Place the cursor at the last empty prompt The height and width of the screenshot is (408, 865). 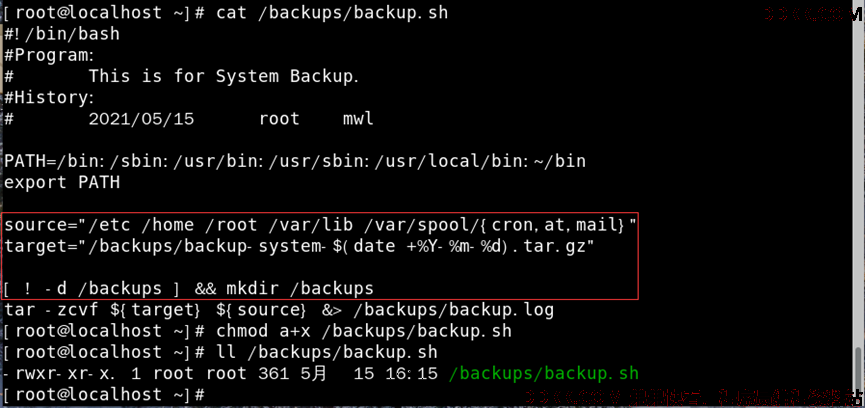(x=212, y=395)
